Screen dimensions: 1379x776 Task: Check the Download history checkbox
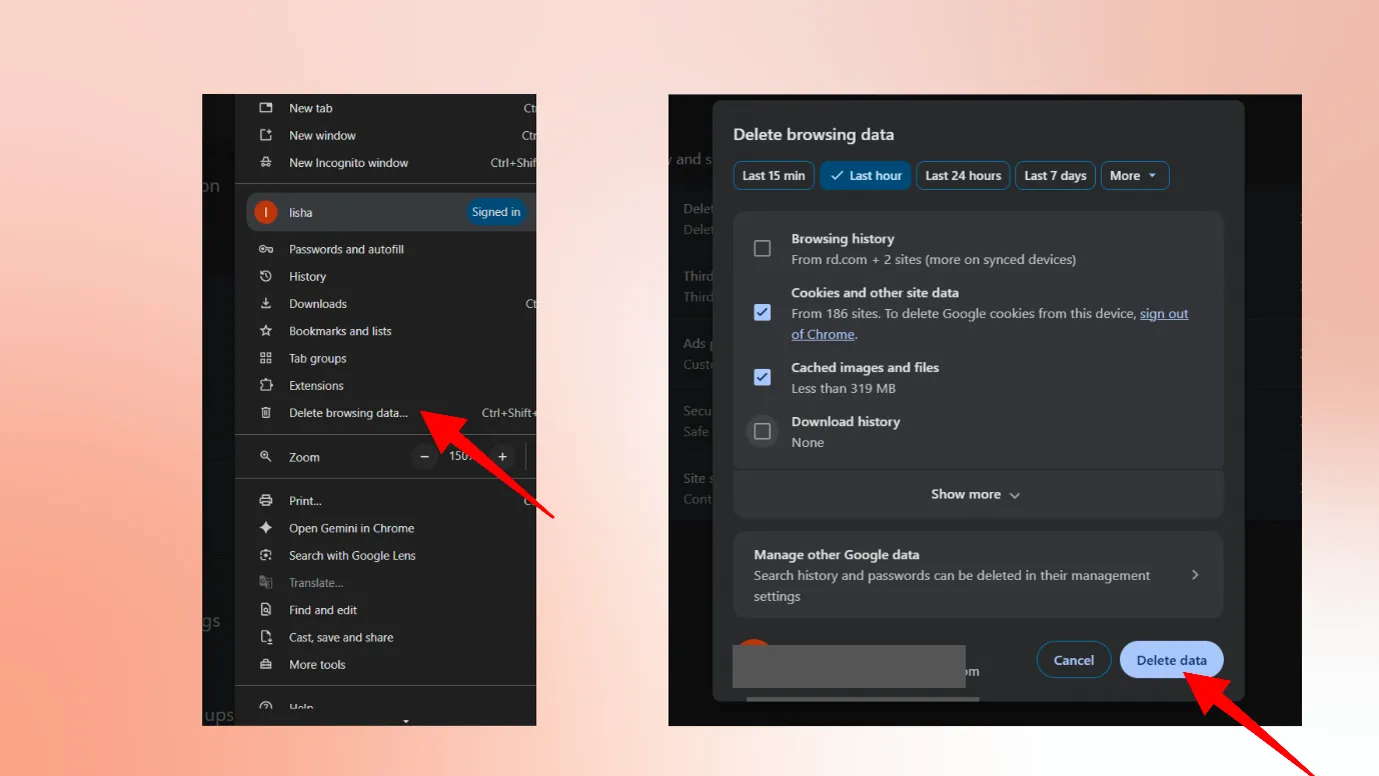click(x=762, y=431)
